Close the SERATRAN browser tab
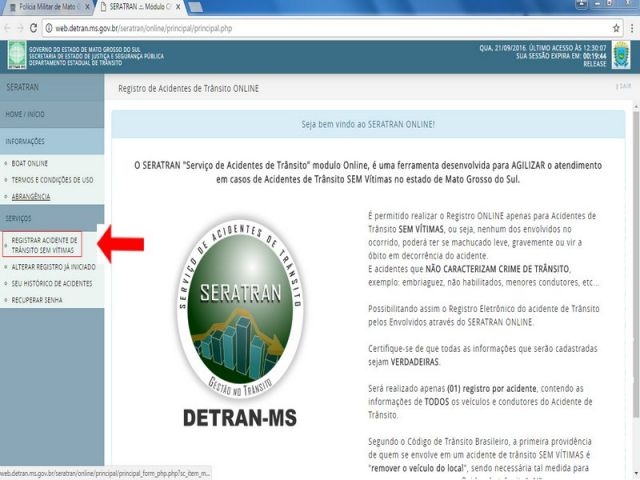Viewport: 640px width, 480px height. (178, 7)
